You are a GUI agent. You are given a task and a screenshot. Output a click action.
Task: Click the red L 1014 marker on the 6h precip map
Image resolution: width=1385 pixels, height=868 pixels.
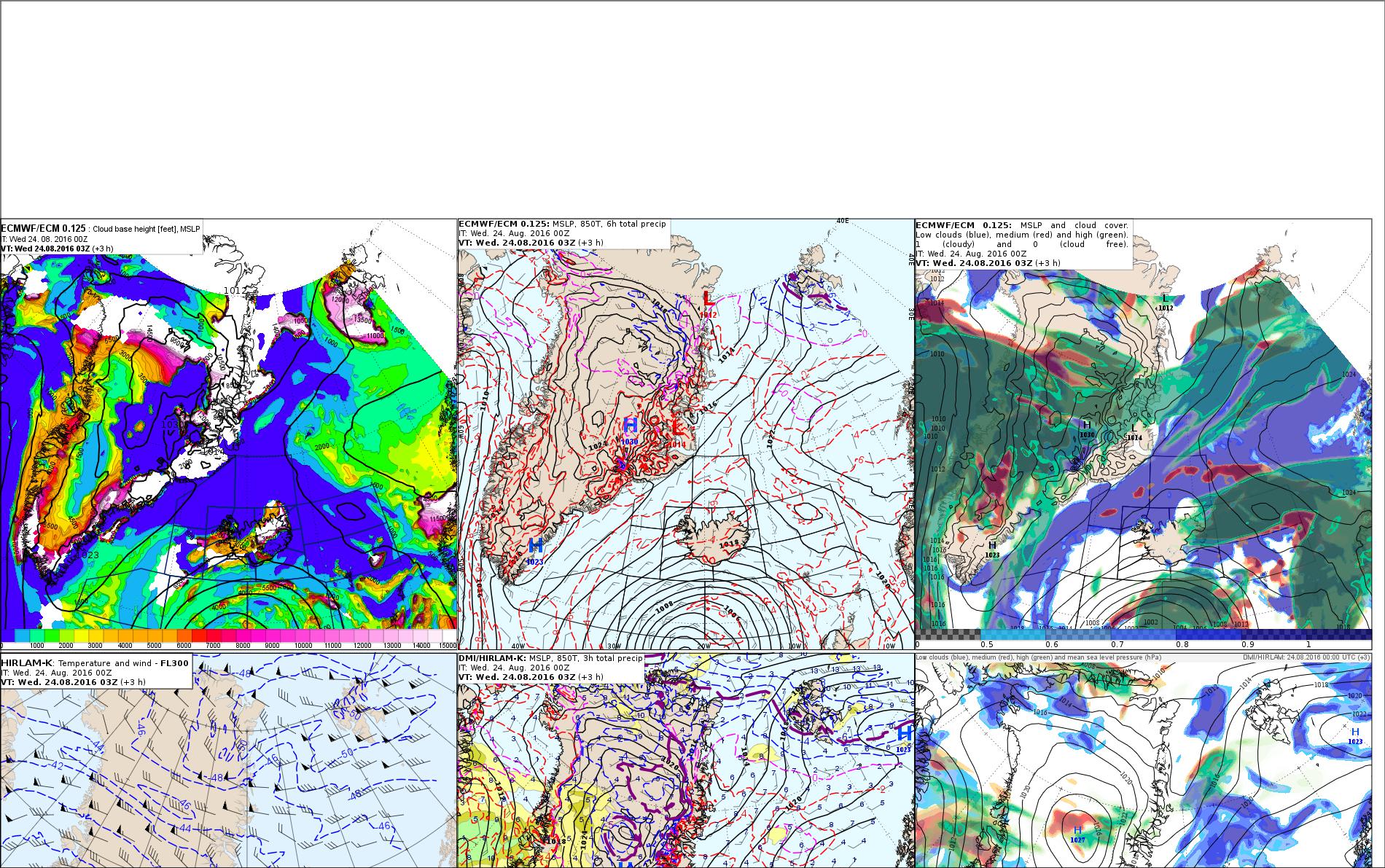(676, 432)
